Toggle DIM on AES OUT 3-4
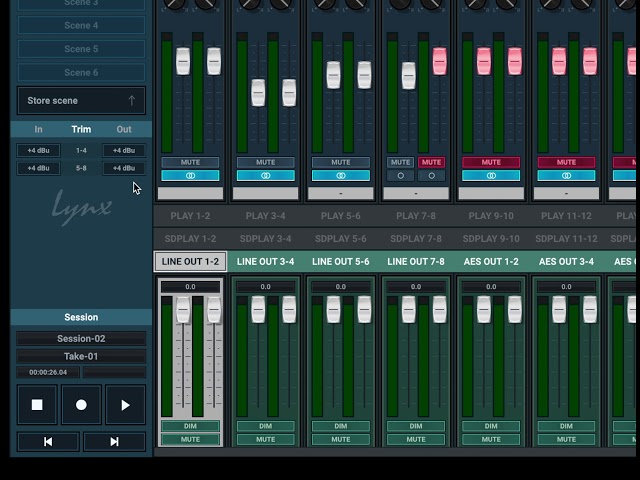640x480 pixels. (566, 426)
